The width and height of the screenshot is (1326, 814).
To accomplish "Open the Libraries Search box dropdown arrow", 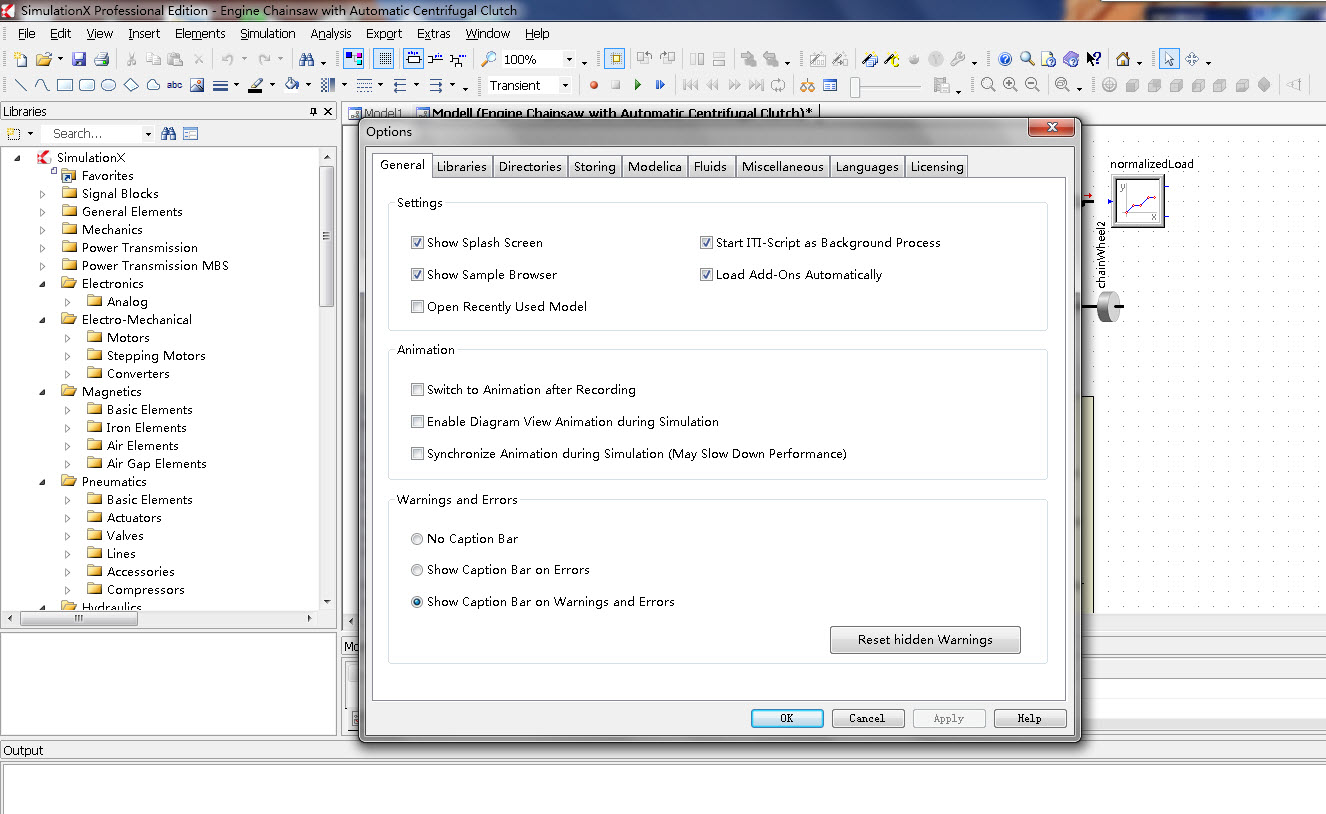I will click(x=148, y=134).
